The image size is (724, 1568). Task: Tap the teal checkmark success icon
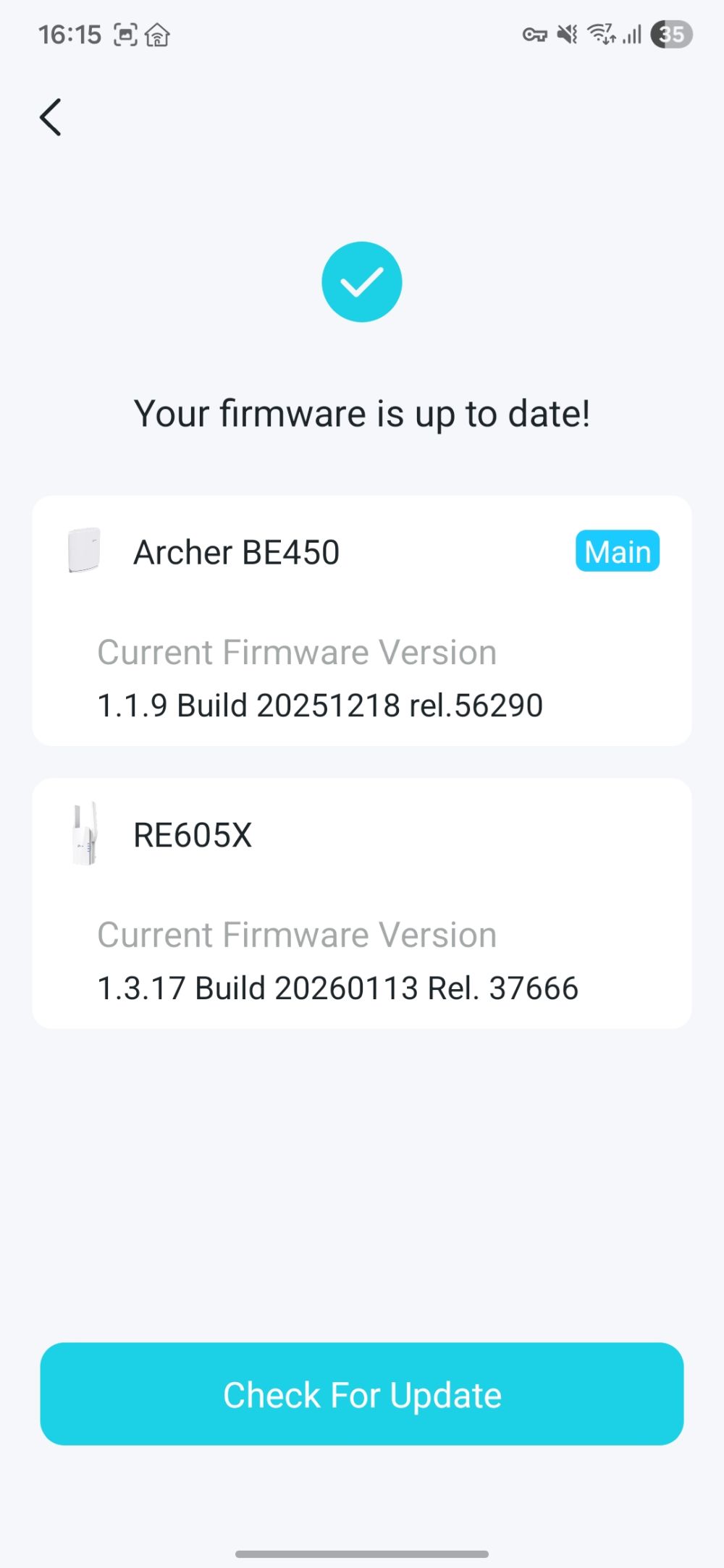pyautogui.click(x=362, y=282)
